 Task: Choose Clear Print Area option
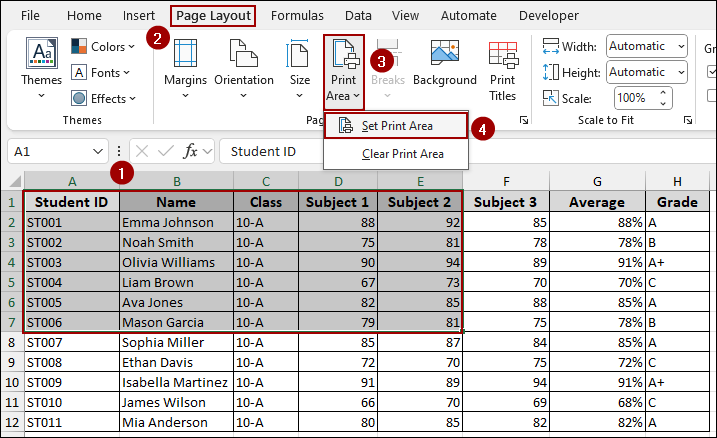[402, 154]
